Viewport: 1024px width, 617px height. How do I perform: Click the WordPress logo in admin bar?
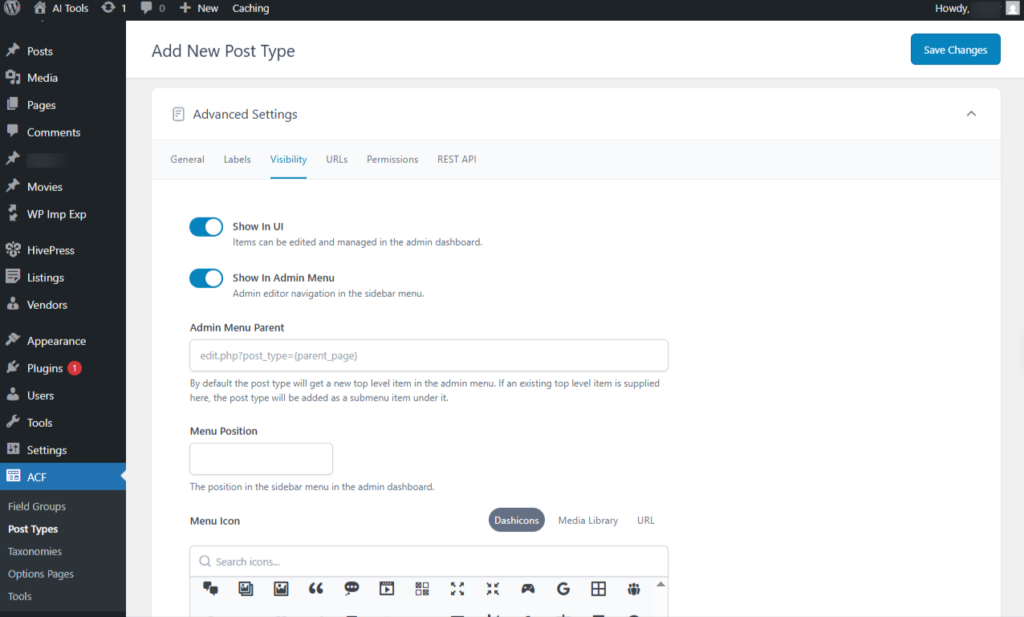12,8
